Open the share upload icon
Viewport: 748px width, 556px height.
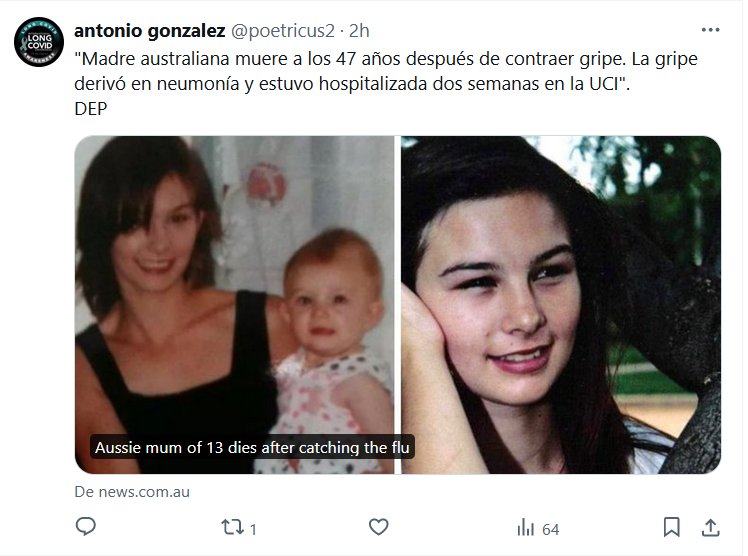[x=711, y=527]
